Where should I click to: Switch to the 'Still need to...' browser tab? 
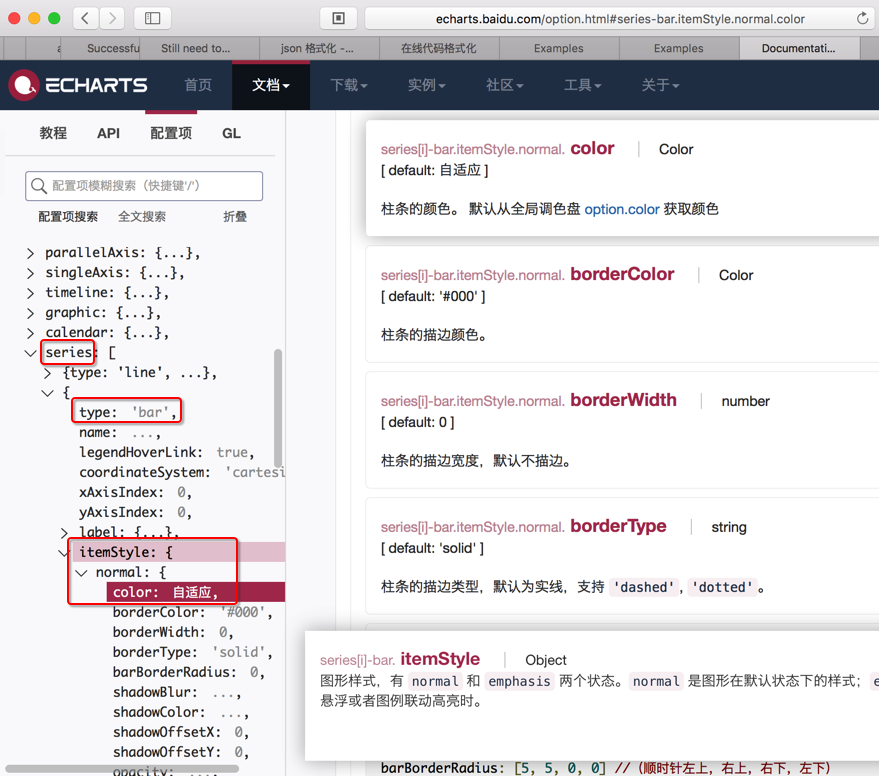click(x=200, y=48)
